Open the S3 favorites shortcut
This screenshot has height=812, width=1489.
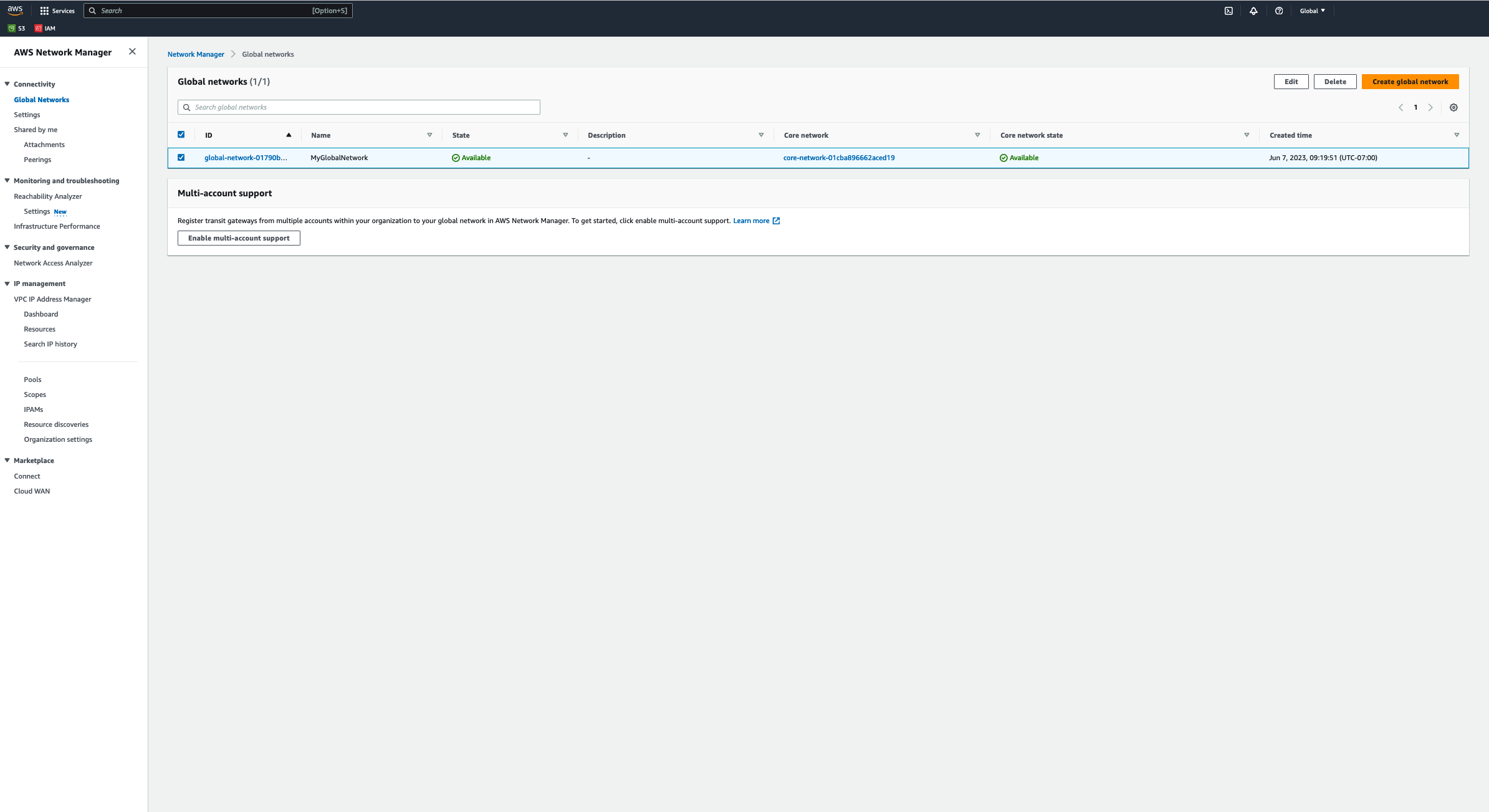[16, 28]
